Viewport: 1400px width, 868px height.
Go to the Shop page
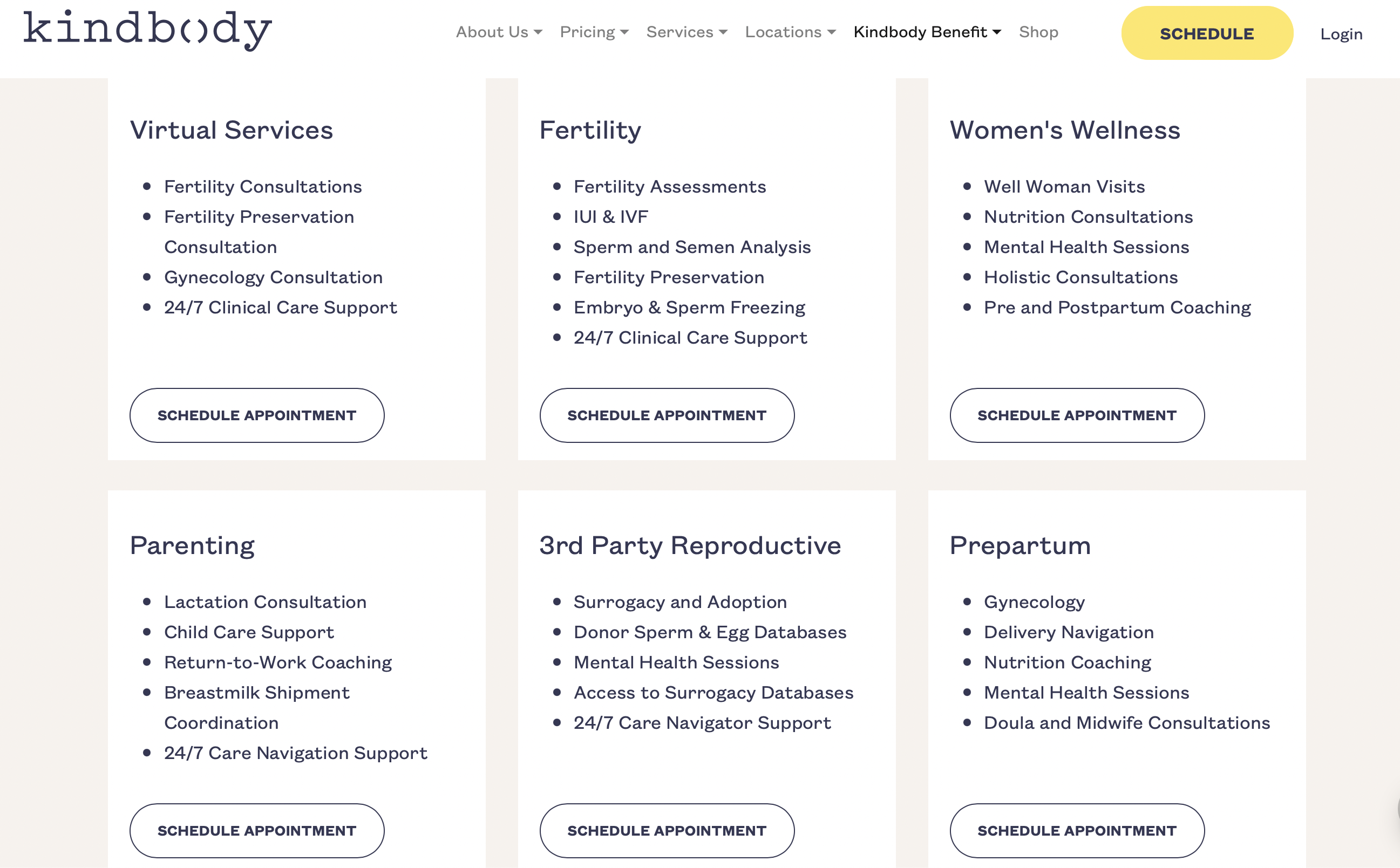click(x=1038, y=32)
